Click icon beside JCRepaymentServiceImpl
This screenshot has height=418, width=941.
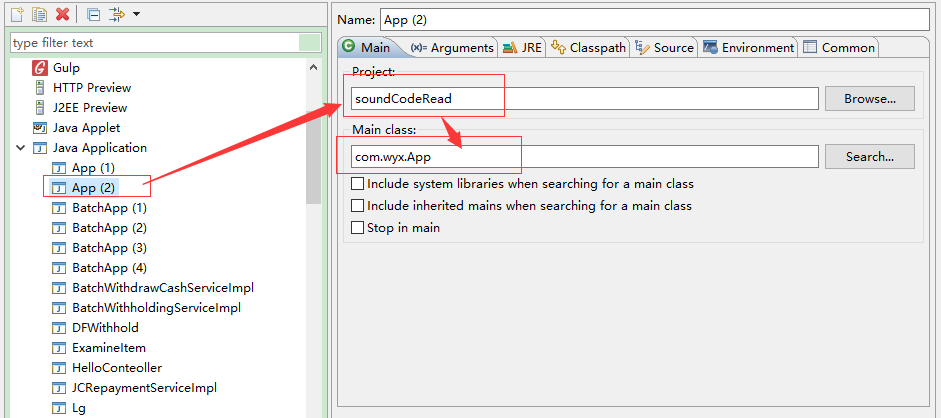(59, 388)
